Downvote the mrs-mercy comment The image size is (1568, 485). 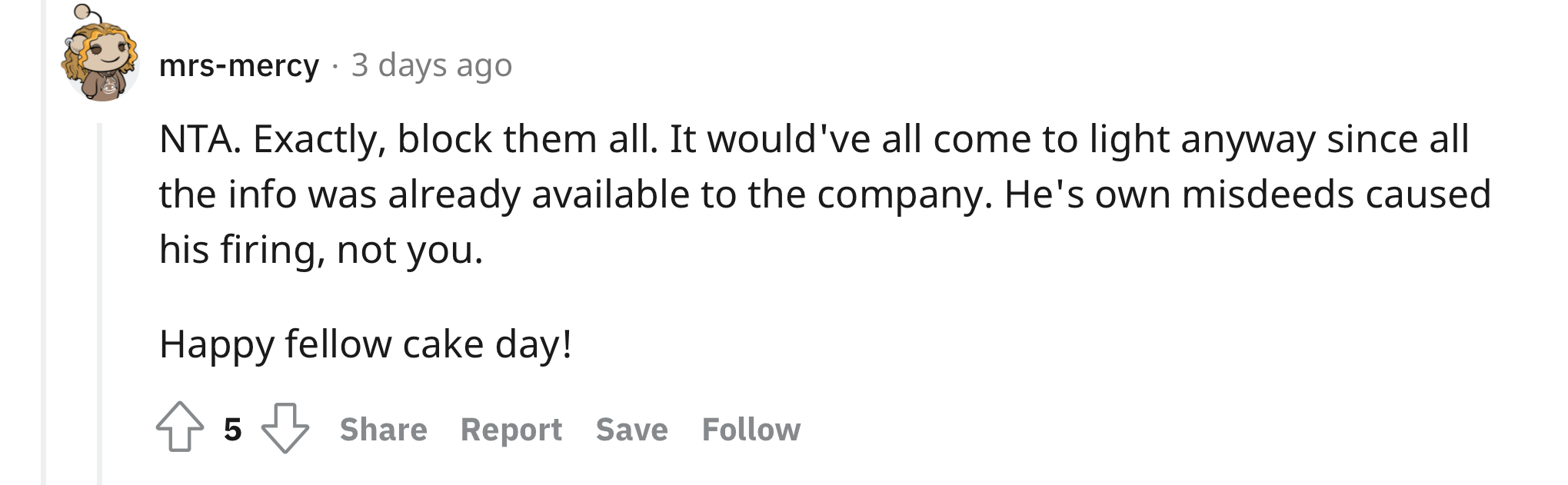[285, 428]
